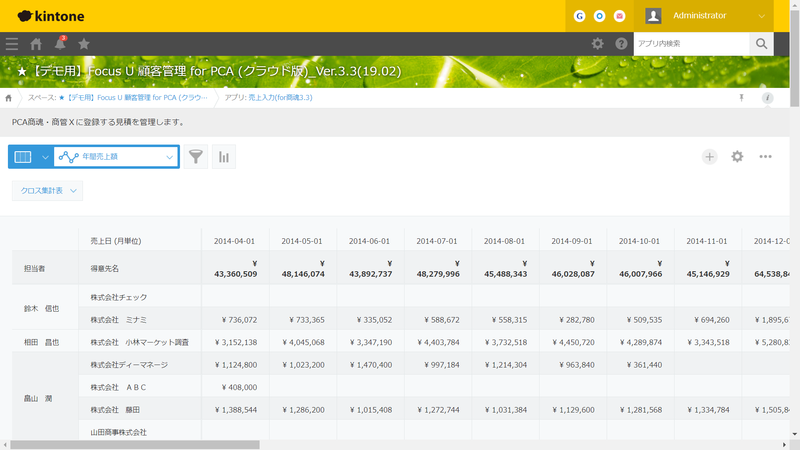This screenshot has width=800, height=450.
Task: Click horizontal scrollbar right arrow
Action: tap(785, 445)
